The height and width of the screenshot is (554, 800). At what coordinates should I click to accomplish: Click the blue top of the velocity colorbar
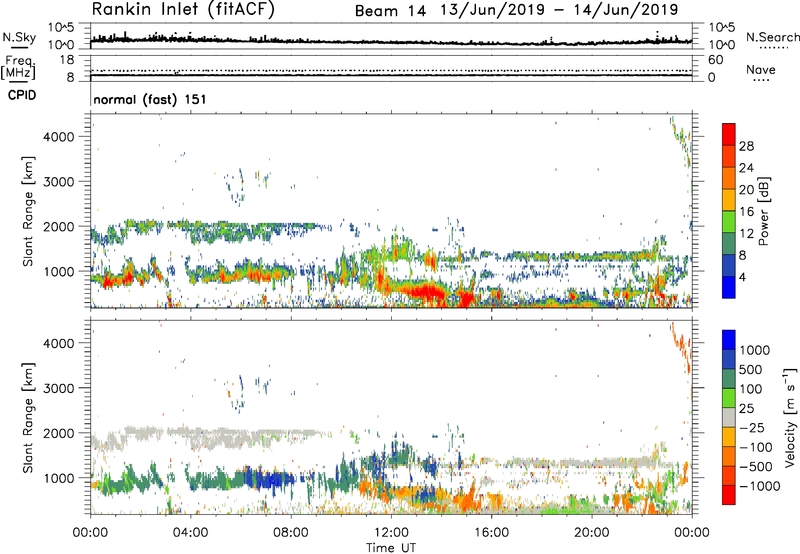click(729, 340)
